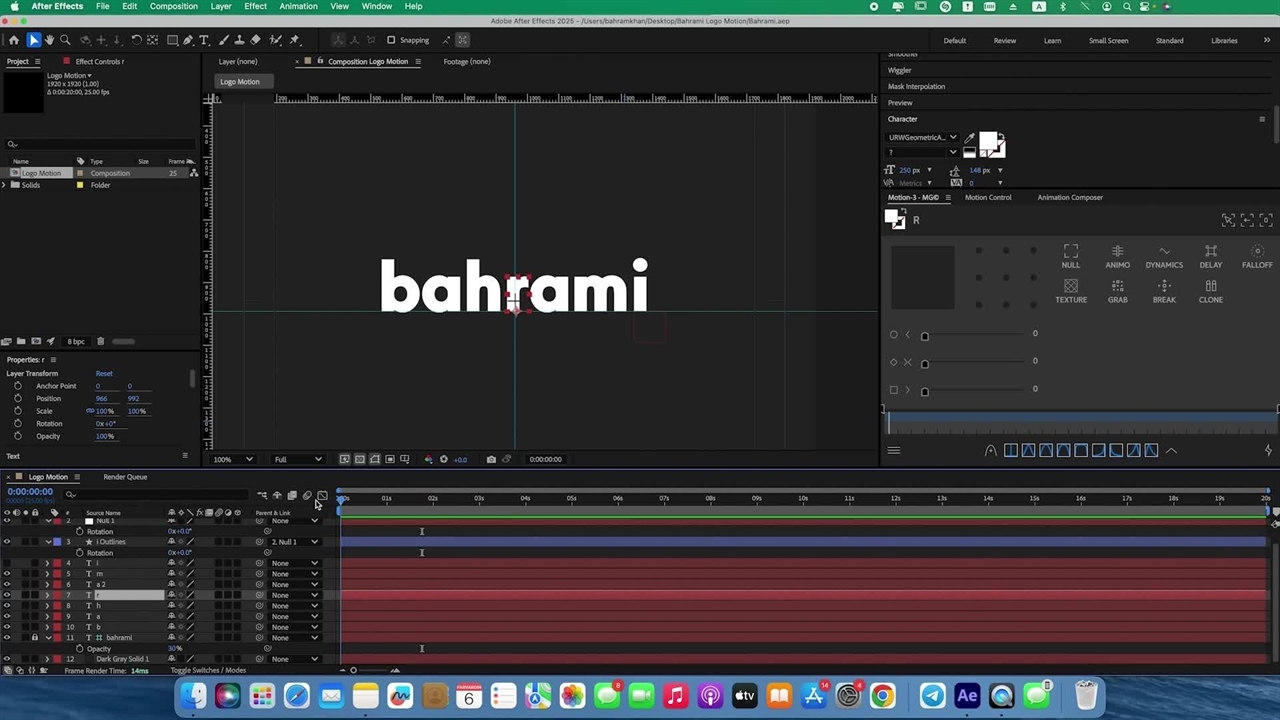Click the Character panel eyedropper icon
1280x720 pixels.
[x=969, y=138]
